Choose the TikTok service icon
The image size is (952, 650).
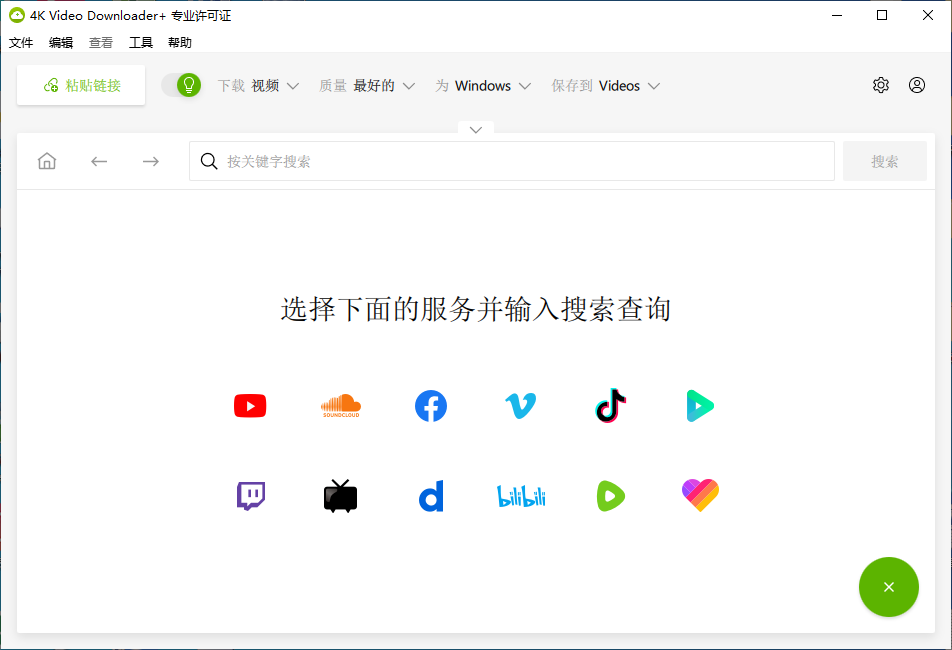611,405
